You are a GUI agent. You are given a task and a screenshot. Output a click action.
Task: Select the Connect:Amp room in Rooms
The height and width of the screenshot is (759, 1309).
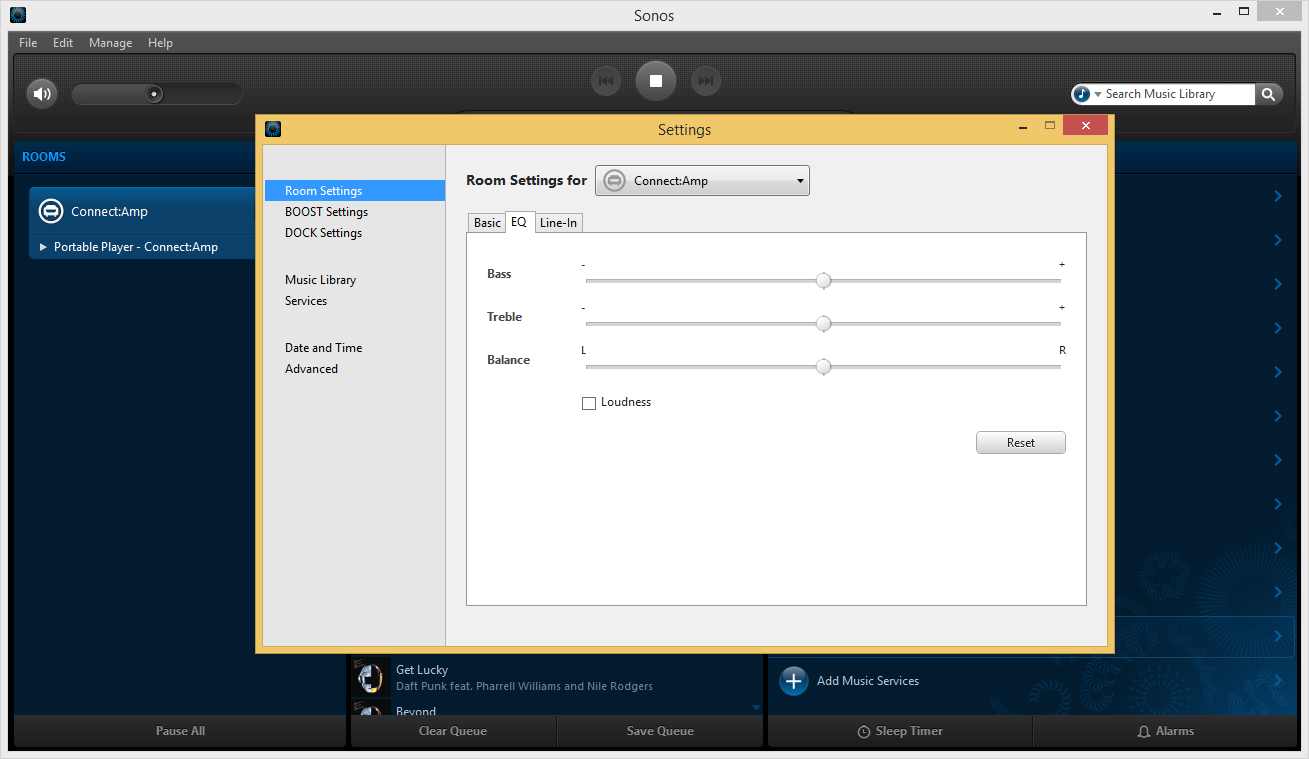pos(143,212)
